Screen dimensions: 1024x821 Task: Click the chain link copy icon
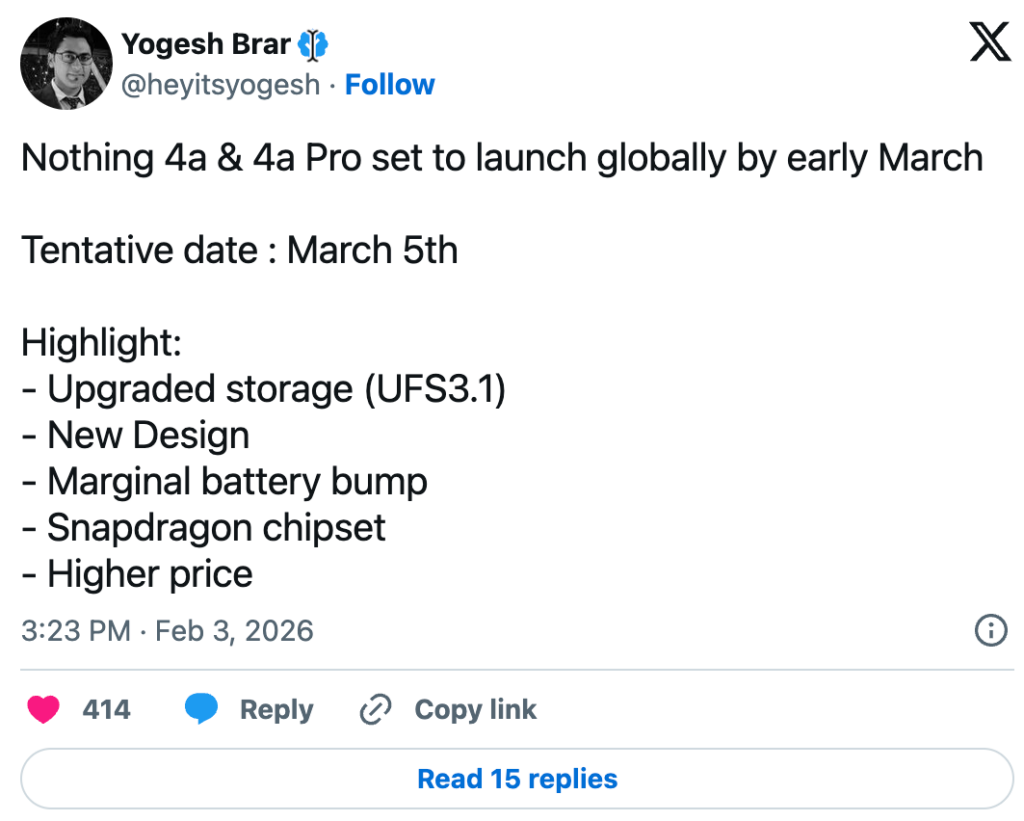click(375, 710)
